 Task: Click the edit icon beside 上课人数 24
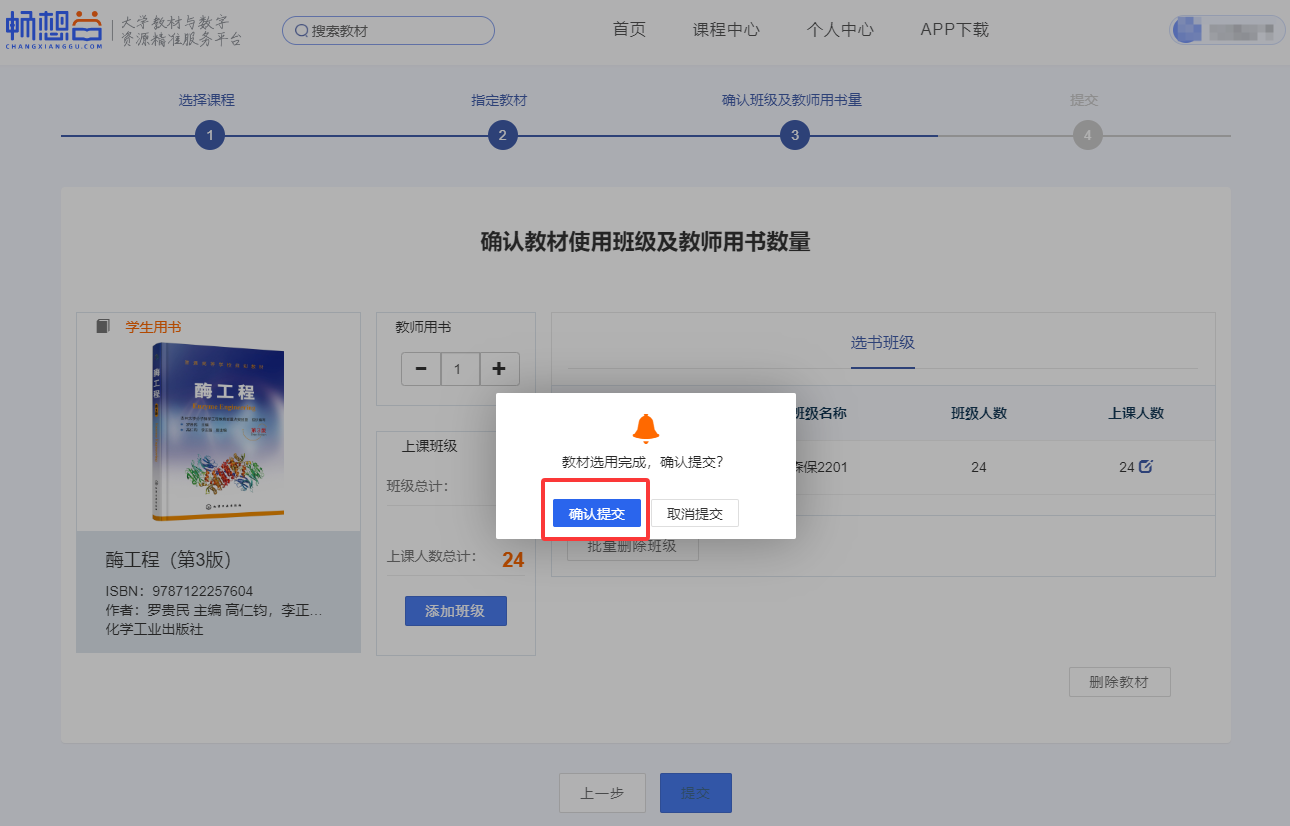[x=1146, y=466]
